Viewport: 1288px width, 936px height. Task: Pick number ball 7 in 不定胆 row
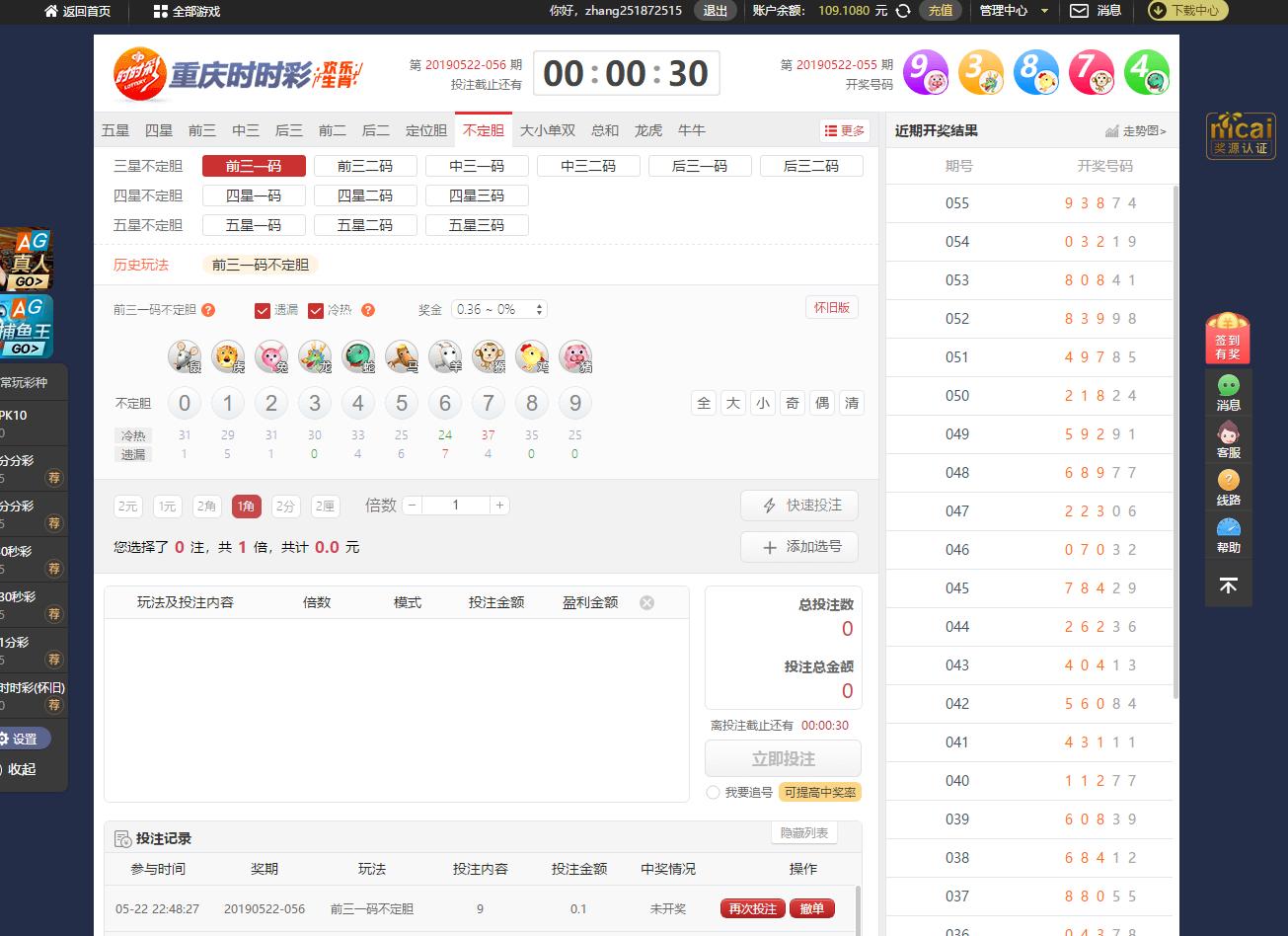click(489, 403)
